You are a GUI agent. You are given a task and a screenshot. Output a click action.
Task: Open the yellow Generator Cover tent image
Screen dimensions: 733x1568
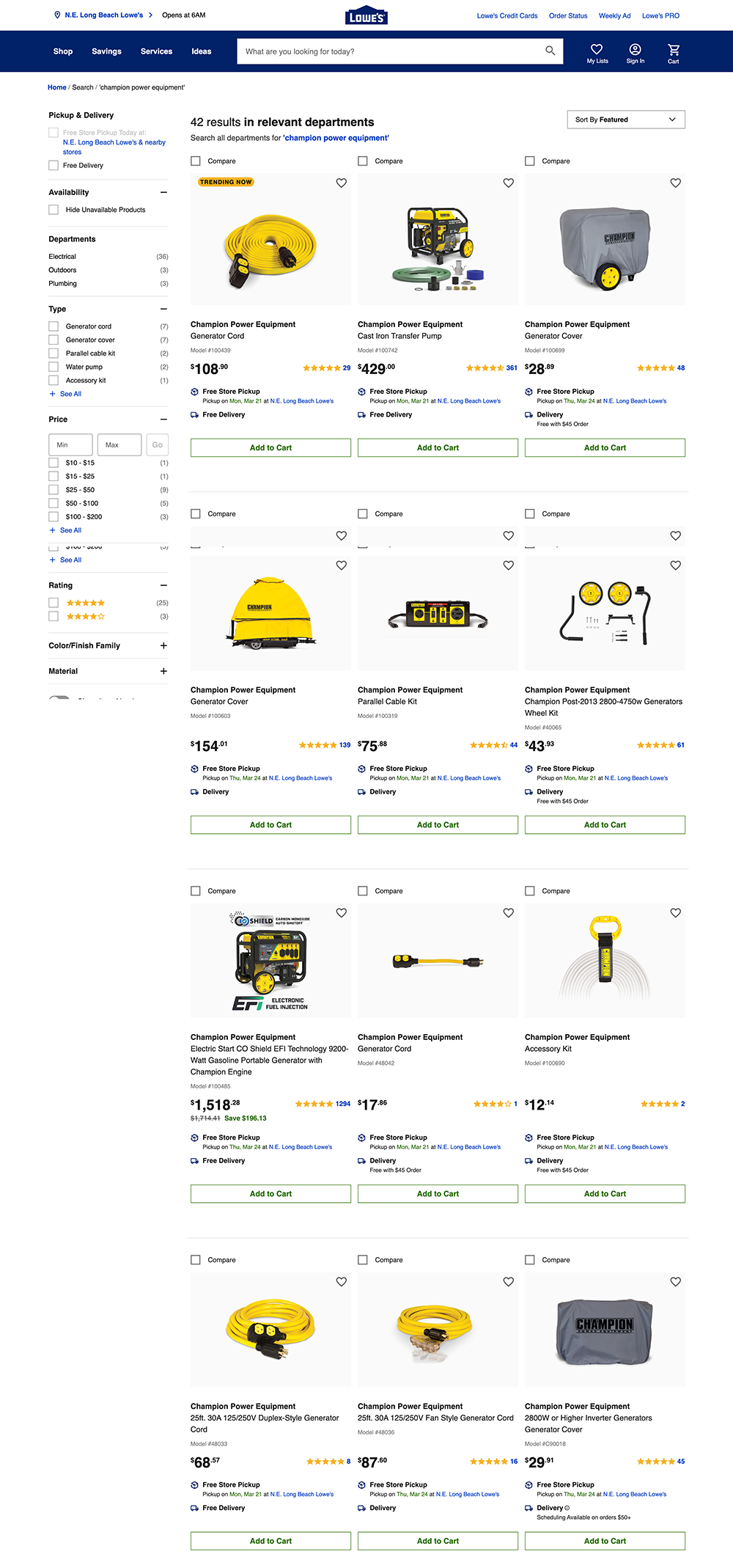coord(270,613)
